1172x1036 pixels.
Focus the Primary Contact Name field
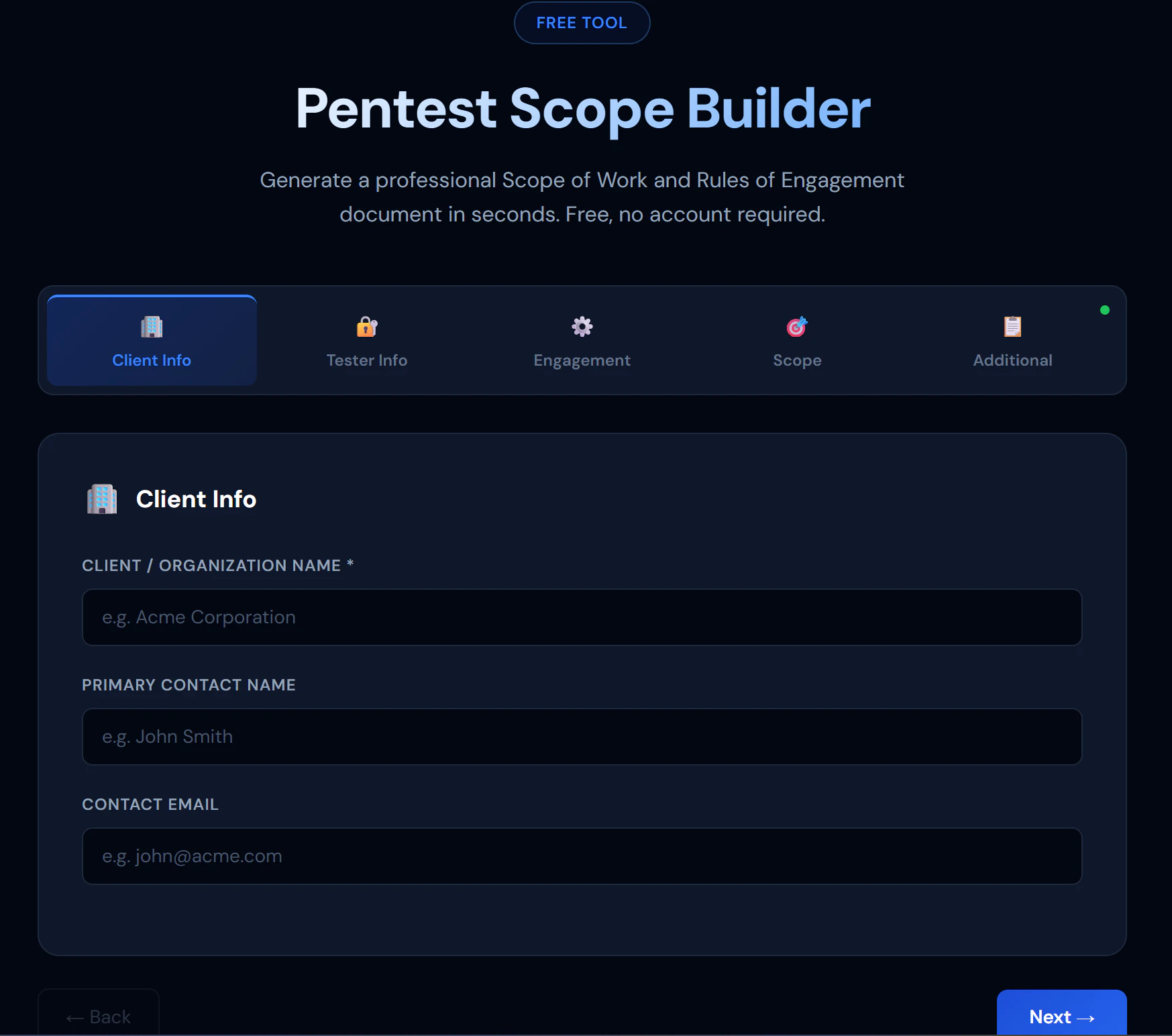(582, 737)
